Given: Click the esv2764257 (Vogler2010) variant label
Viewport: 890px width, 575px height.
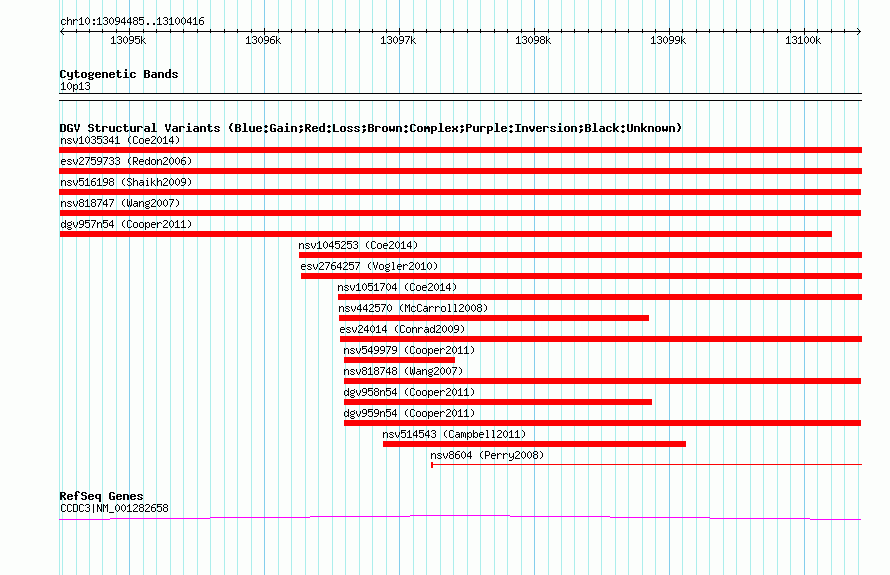Looking at the screenshot, I should [370, 266].
